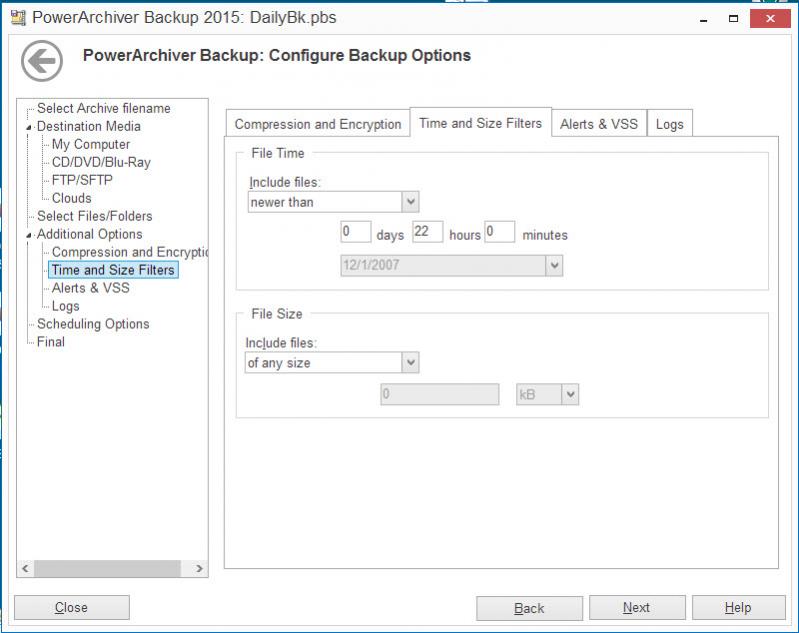Maximize the PowerArchiver Backup window
Viewport: 799px width, 633px height.
tap(733, 19)
